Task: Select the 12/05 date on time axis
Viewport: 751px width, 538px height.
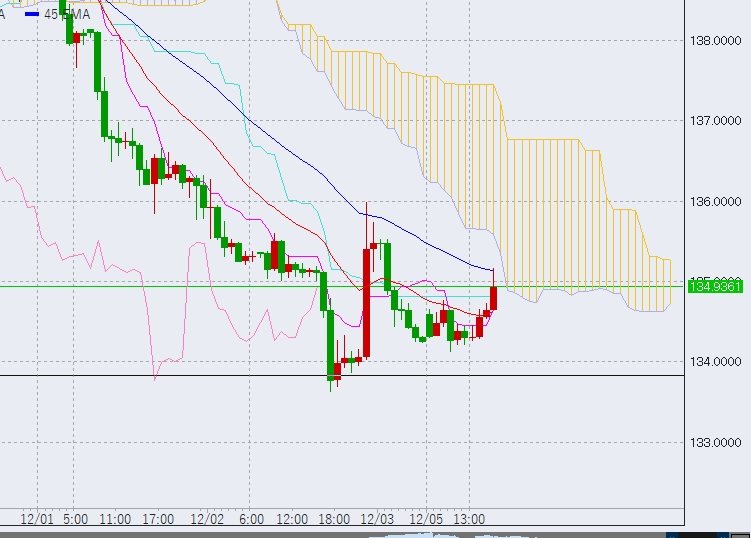Action: click(x=425, y=519)
